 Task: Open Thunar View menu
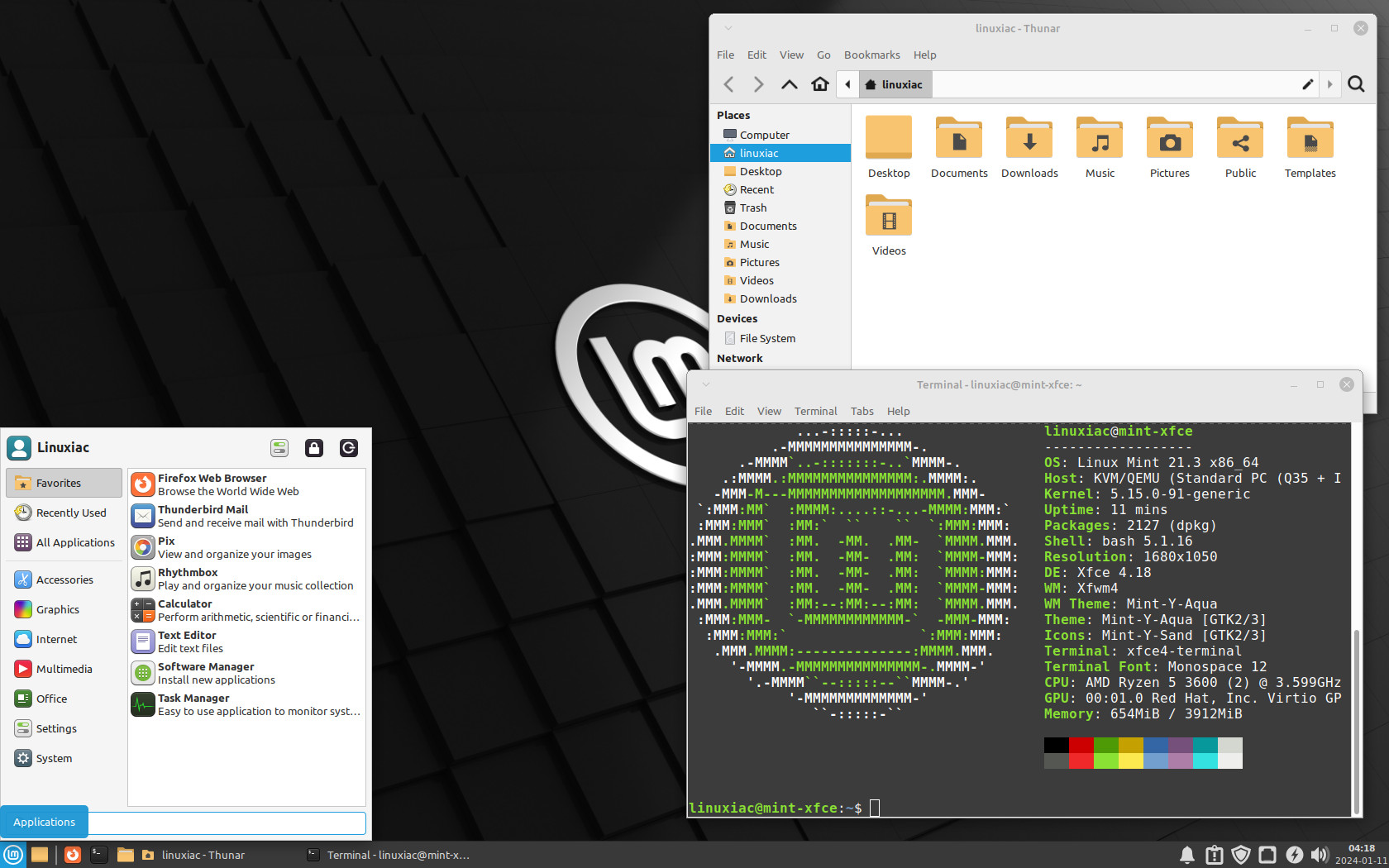tap(791, 55)
